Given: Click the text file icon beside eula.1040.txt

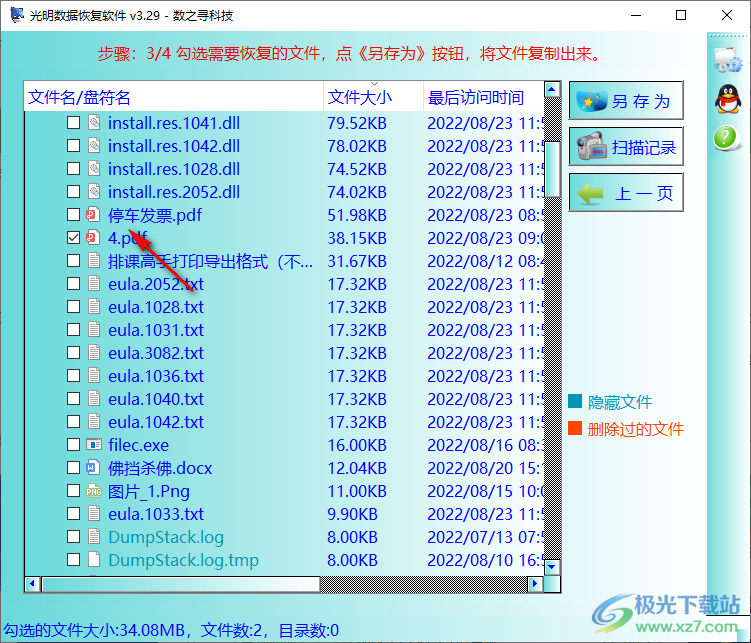Looking at the screenshot, I should click(94, 398).
